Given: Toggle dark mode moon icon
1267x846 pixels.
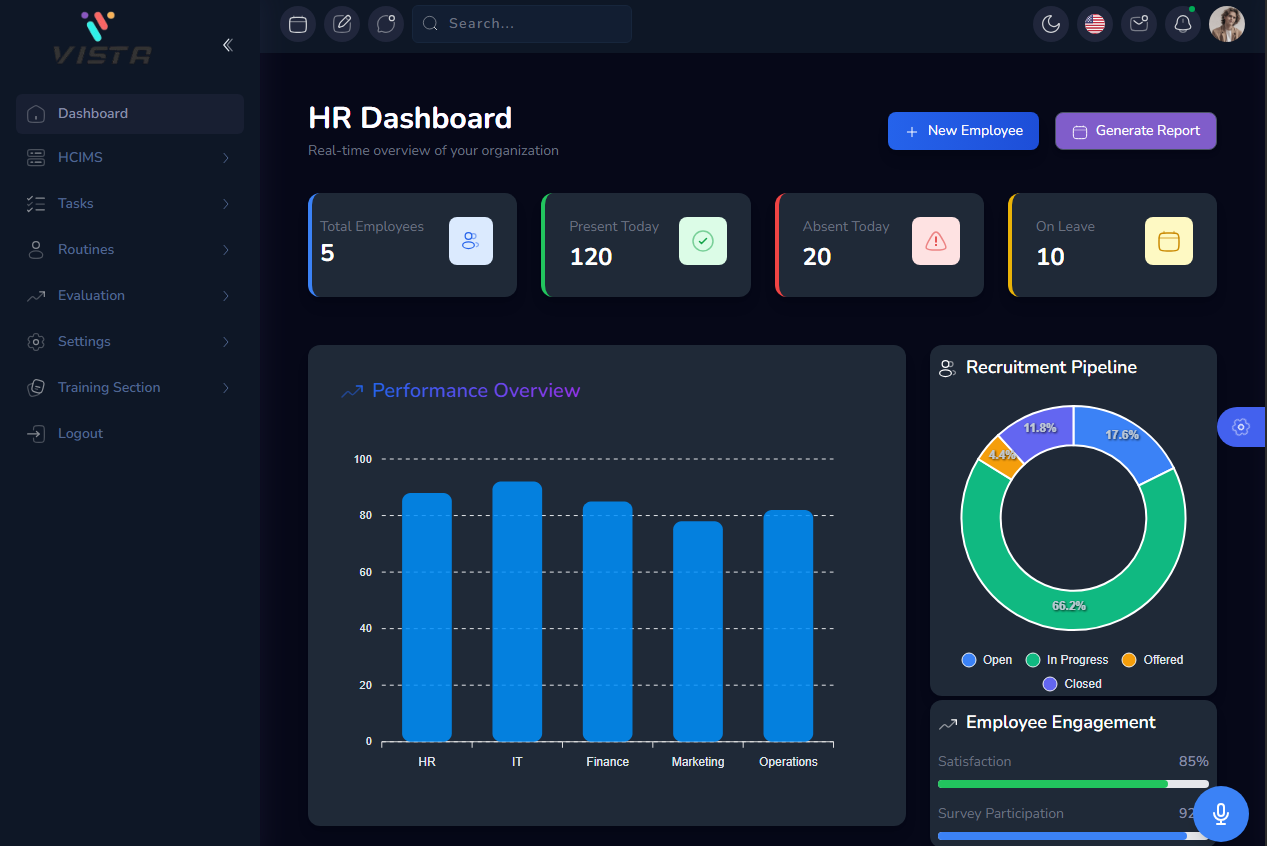Looking at the screenshot, I should tap(1051, 24).
